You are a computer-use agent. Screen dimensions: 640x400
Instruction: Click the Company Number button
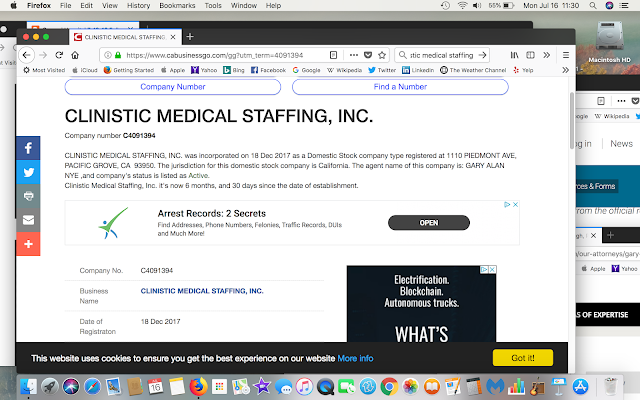[173, 87]
